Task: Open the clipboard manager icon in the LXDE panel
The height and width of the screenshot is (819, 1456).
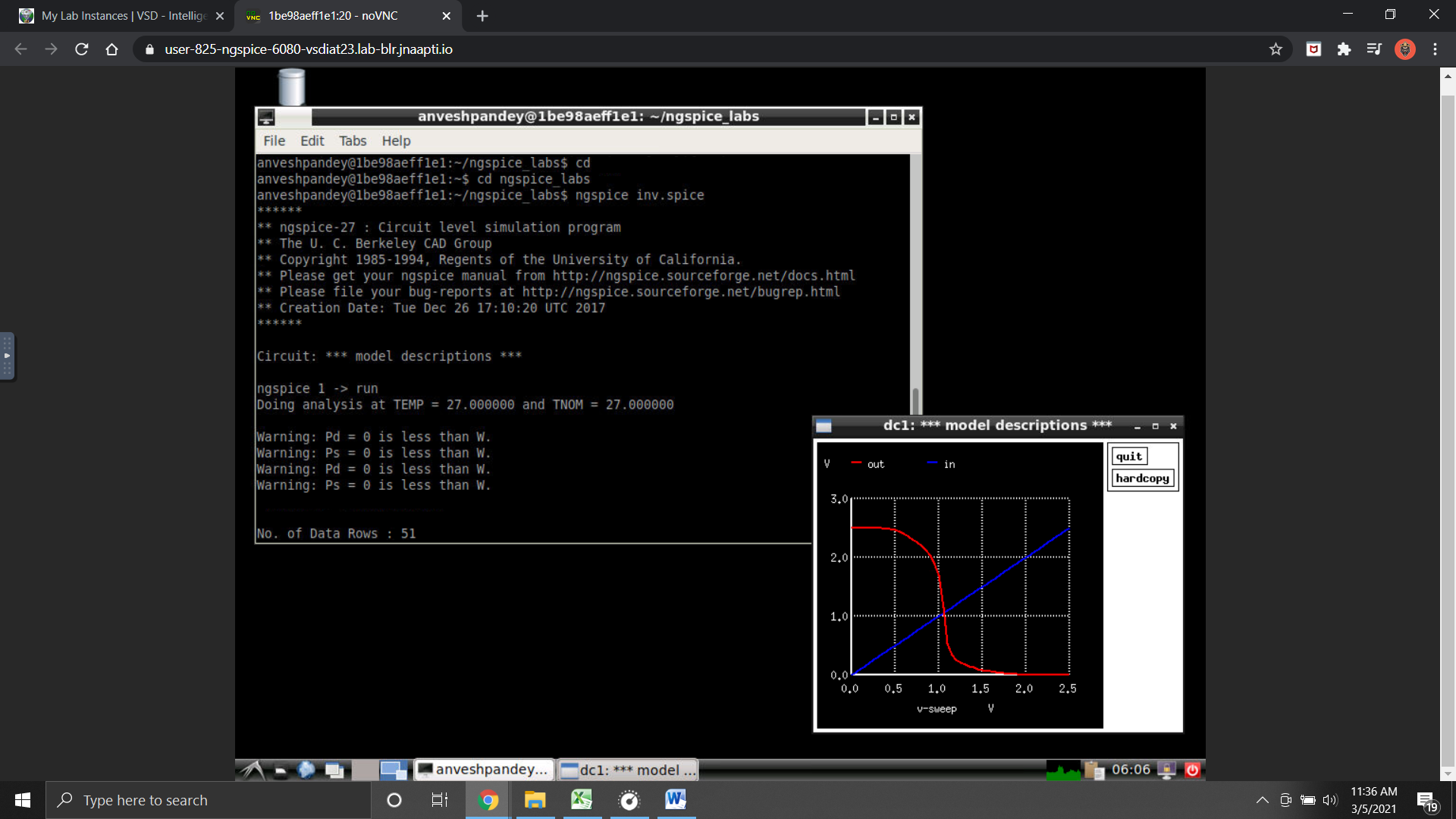Action: point(1094,770)
